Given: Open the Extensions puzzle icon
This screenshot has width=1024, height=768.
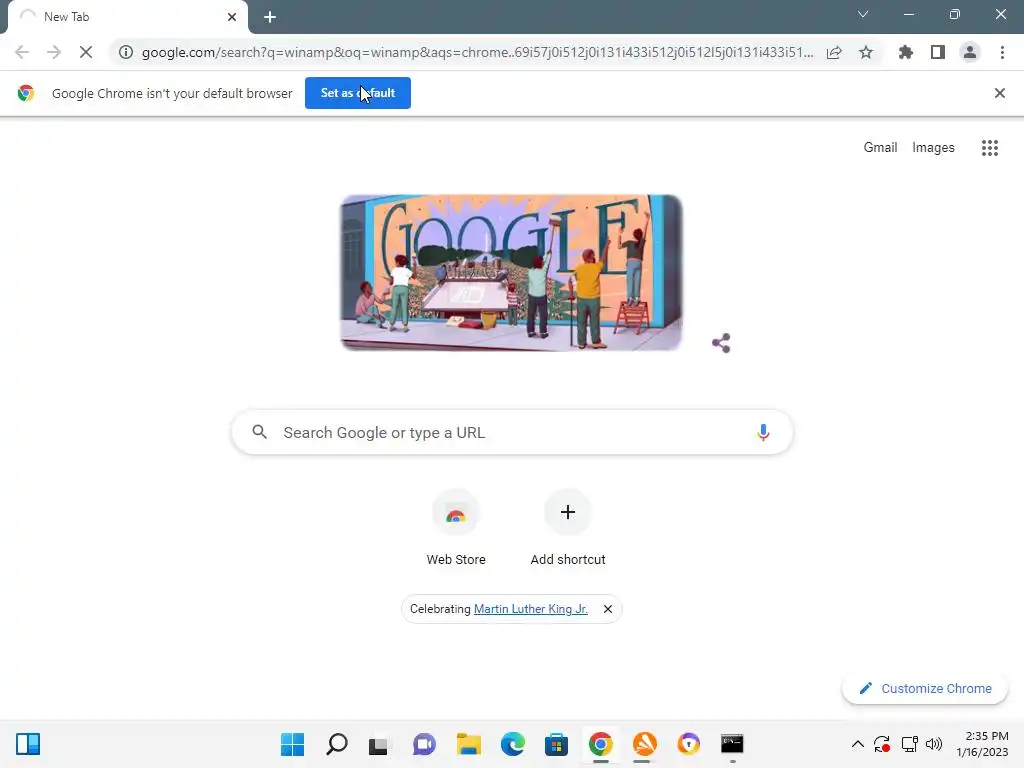Looking at the screenshot, I should tap(906, 52).
